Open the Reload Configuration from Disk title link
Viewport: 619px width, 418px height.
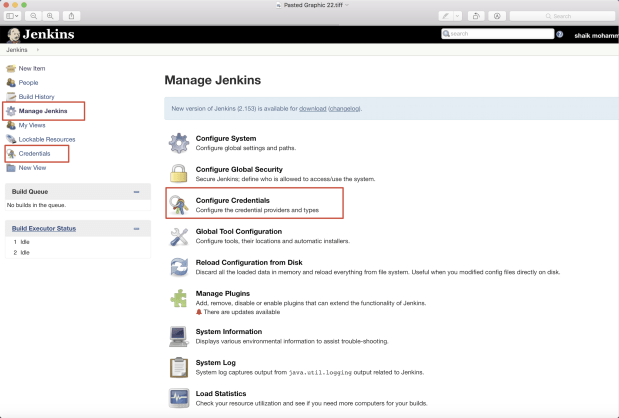(x=249, y=262)
